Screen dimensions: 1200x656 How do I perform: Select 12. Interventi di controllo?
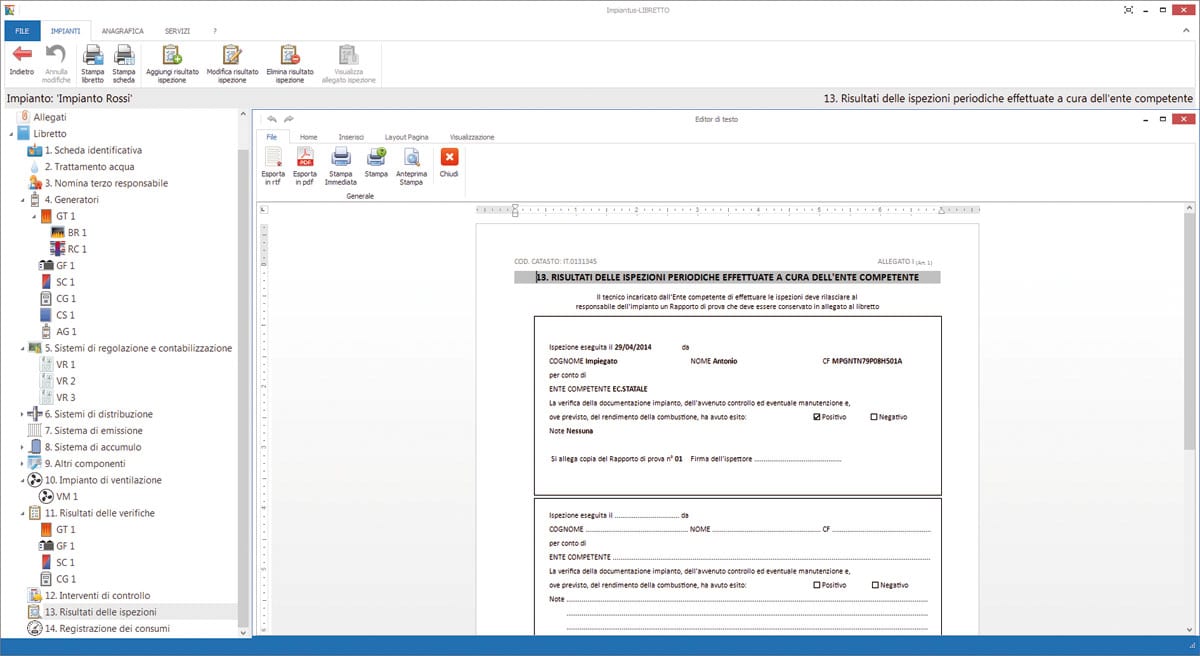pos(89,596)
